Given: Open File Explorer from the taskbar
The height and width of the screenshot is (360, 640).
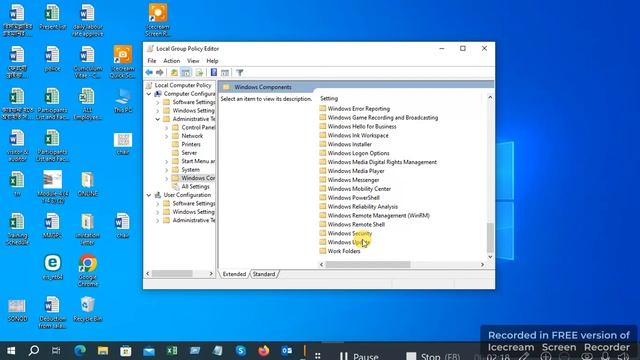Looking at the screenshot, I should [103, 351].
